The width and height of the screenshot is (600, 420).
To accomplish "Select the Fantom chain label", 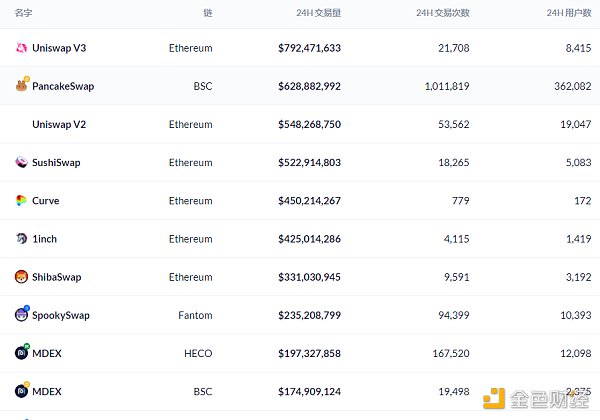I will (x=195, y=315).
